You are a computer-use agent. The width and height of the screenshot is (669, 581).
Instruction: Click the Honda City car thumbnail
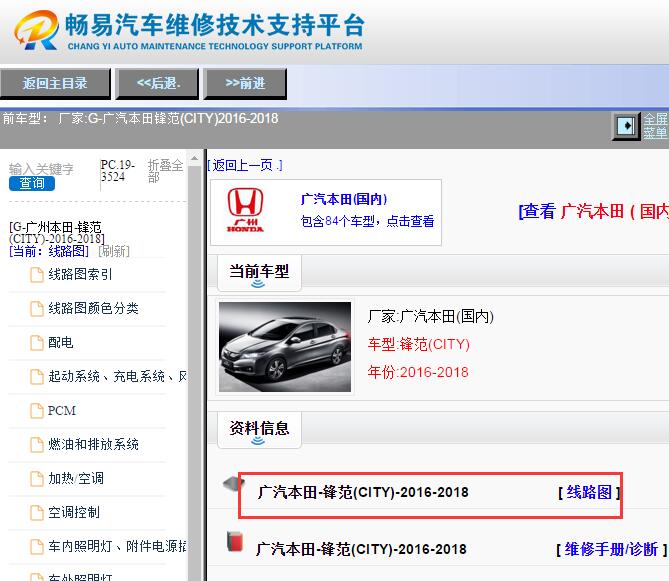tap(285, 347)
